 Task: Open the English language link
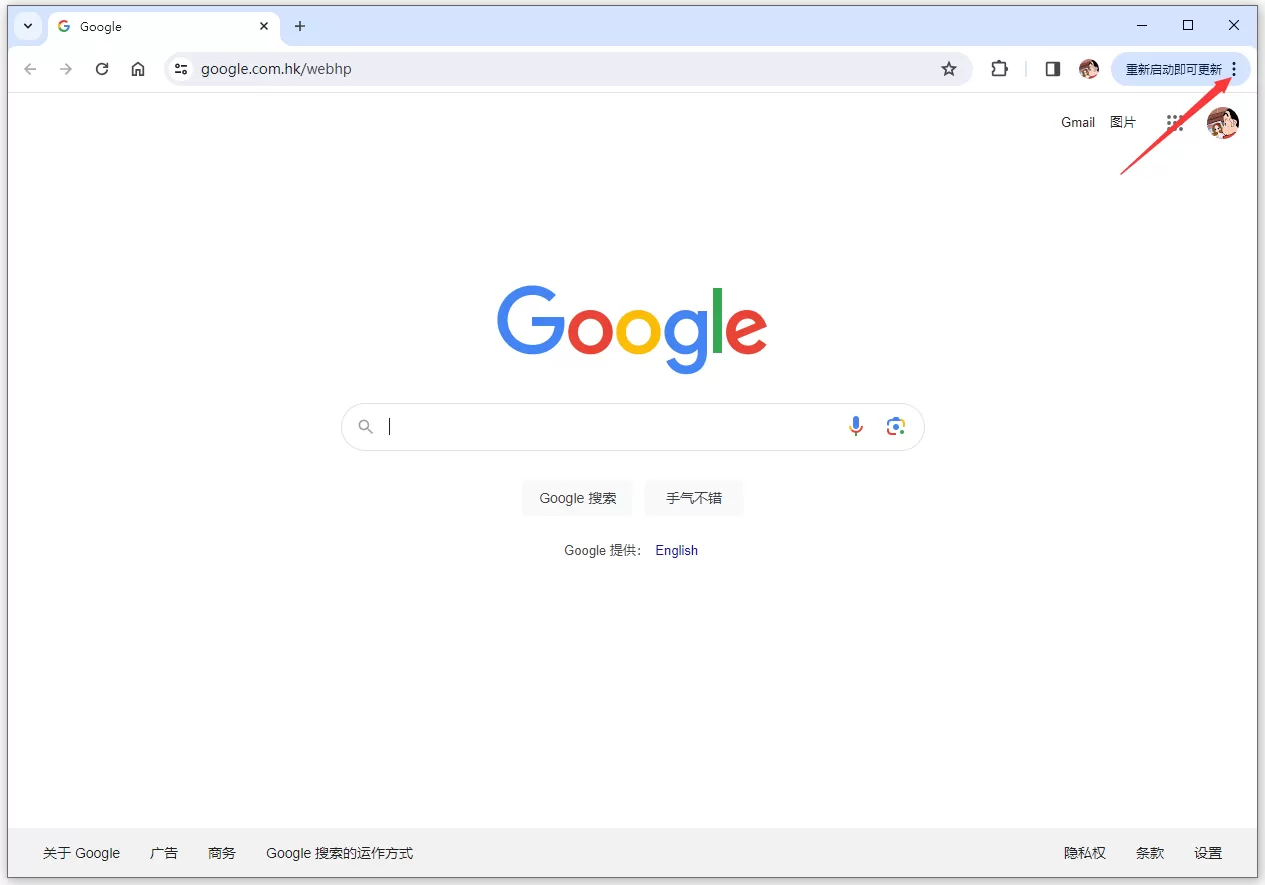[676, 550]
